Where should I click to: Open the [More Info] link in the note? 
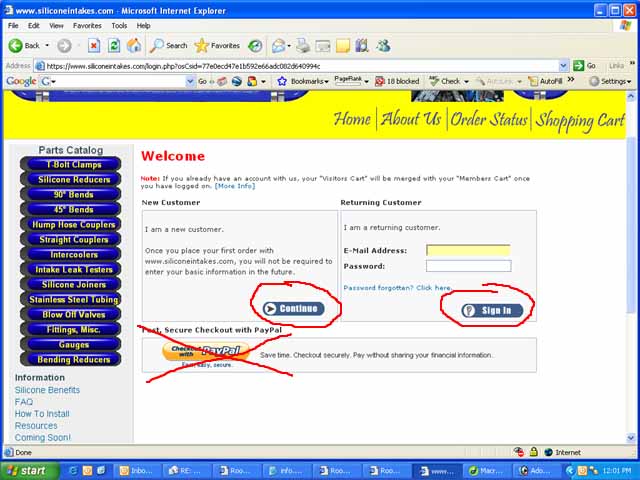click(x=235, y=186)
